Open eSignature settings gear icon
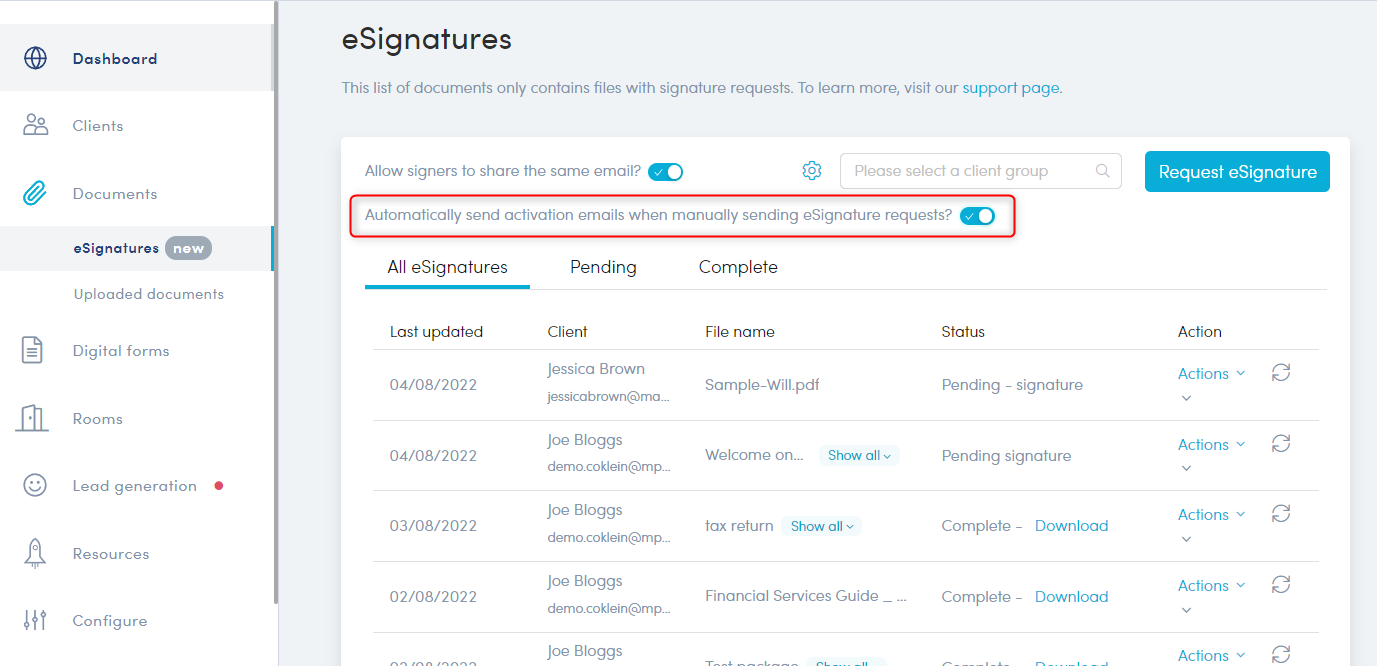The width and height of the screenshot is (1377, 666). 812,171
